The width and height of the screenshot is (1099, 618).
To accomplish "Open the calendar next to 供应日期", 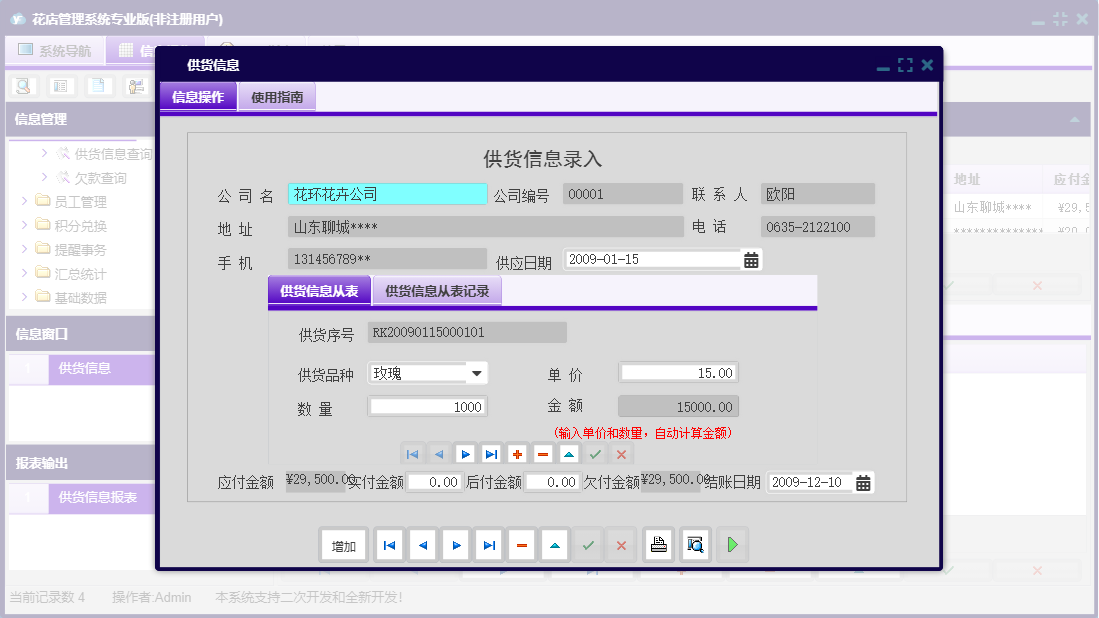I will (x=750, y=258).
